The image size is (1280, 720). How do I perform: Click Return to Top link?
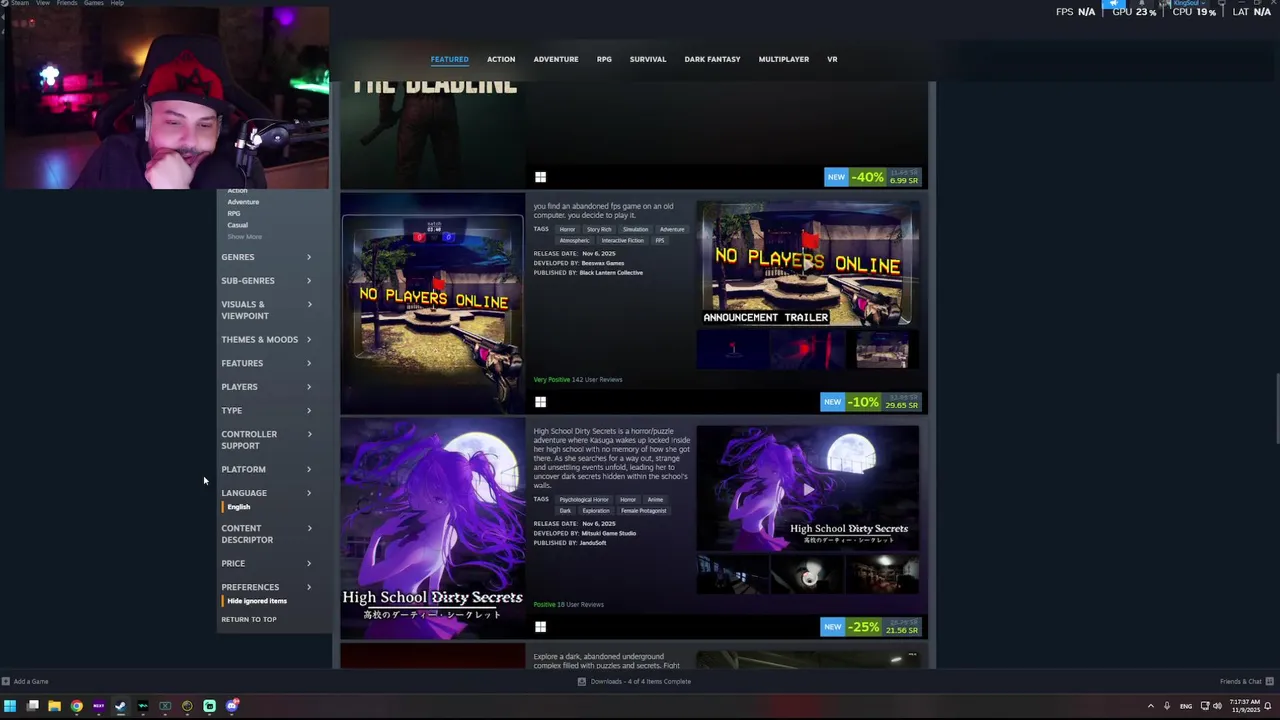point(249,620)
